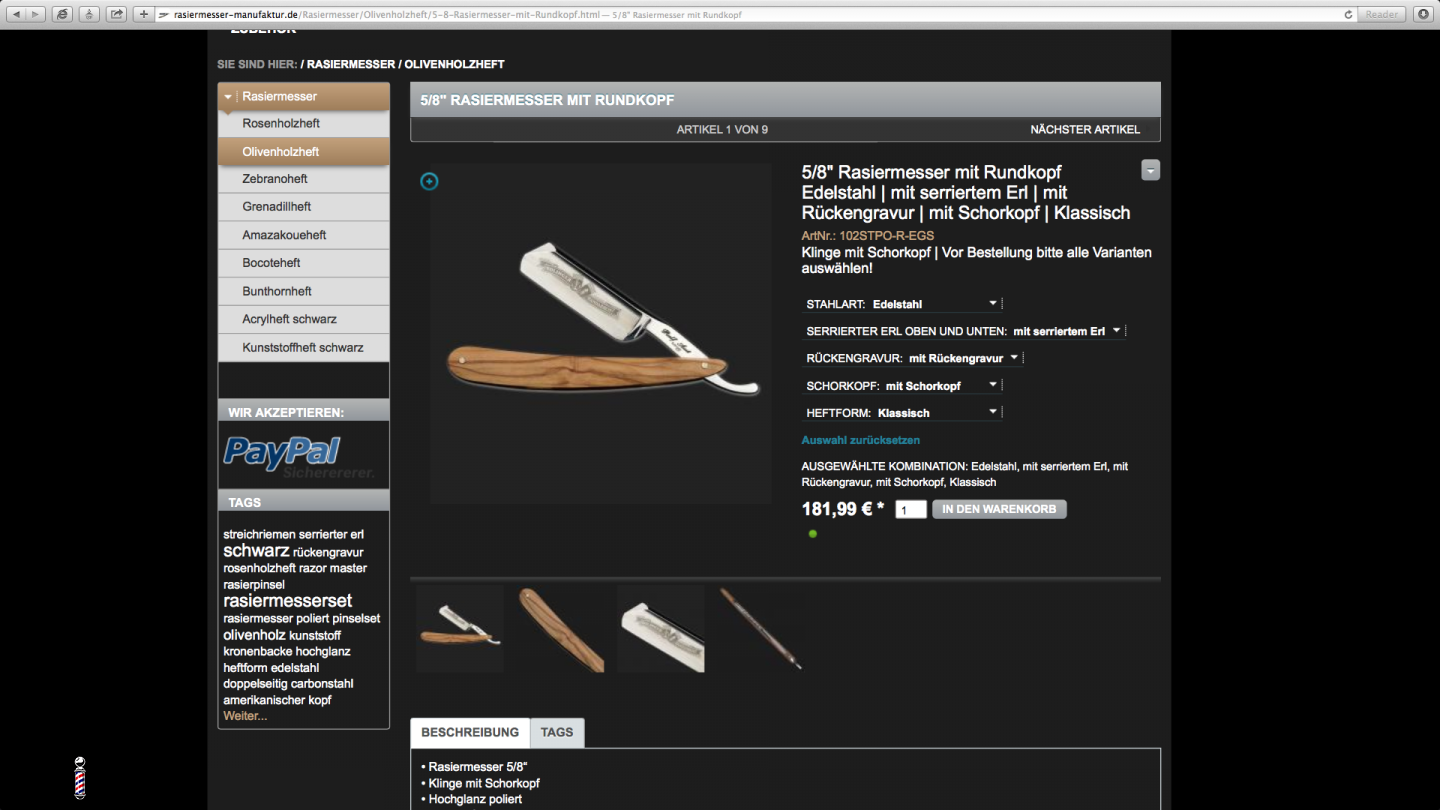Open the Schorkopf dropdown
Image resolution: width=1440 pixels, height=810 pixels.
coord(901,385)
